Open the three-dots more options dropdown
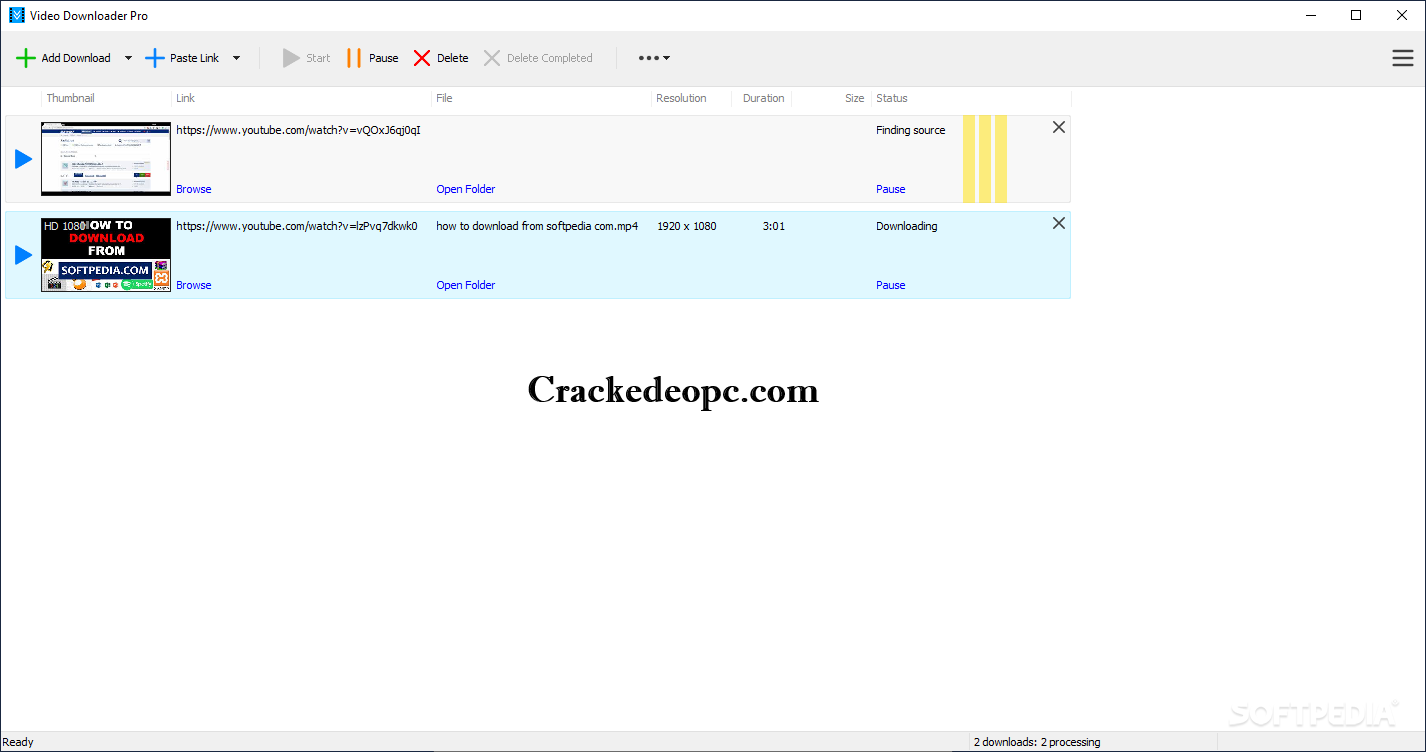 pos(654,58)
